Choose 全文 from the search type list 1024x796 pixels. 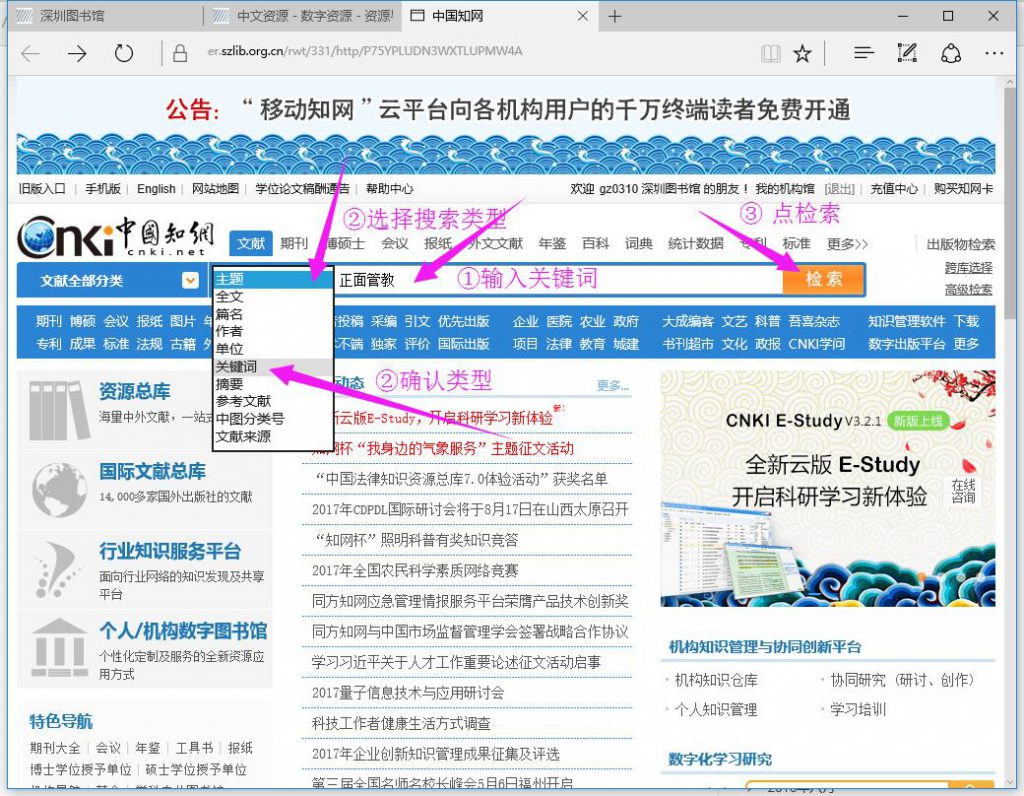pos(229,297)
